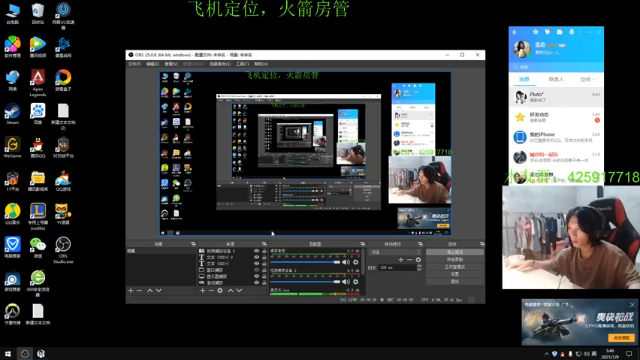Undock the Sources panel via its pop-out icon
The image size is (640, 360).
click(x=264, y=244)
